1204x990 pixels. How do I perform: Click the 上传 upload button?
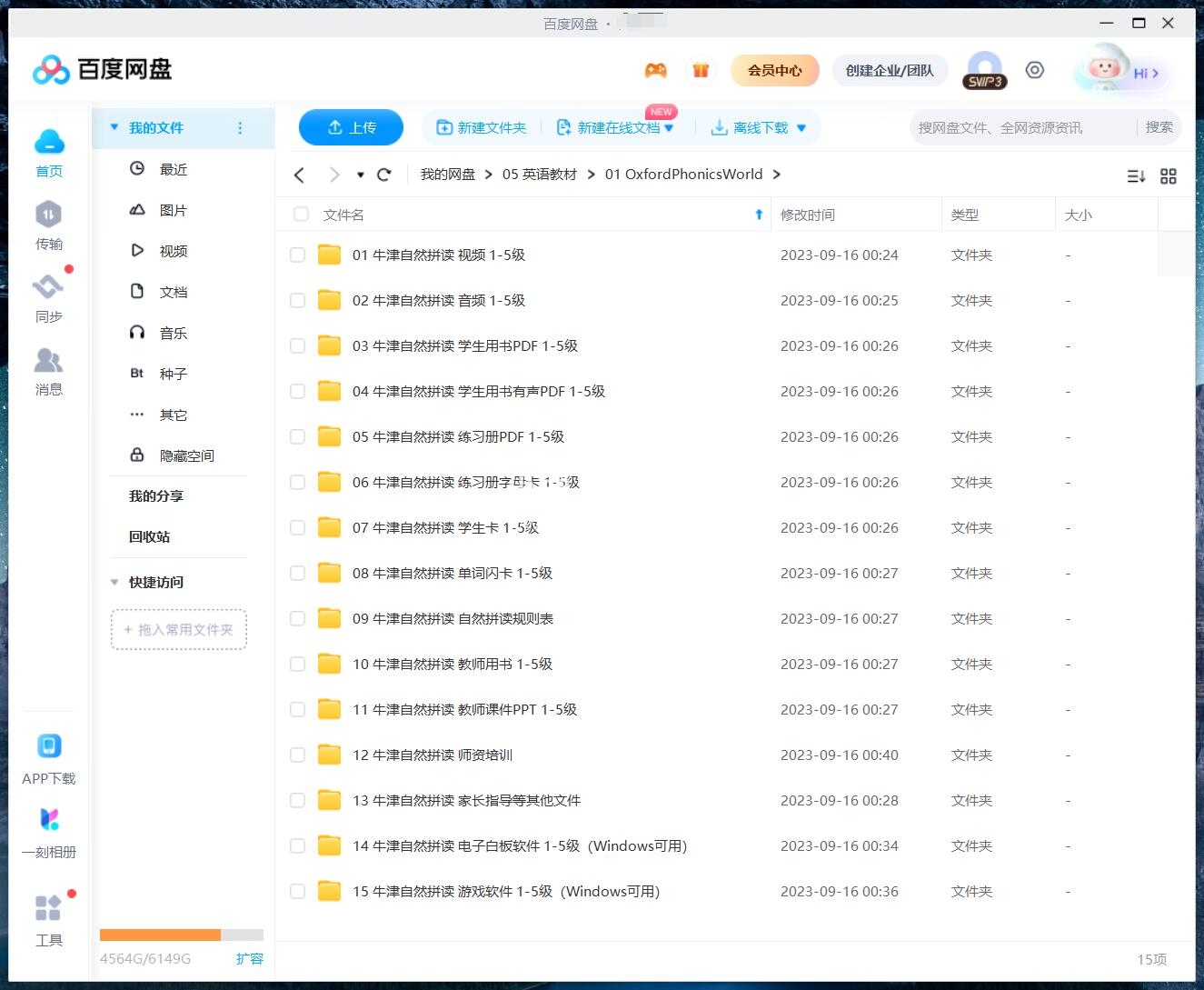(x=351, y=127)
